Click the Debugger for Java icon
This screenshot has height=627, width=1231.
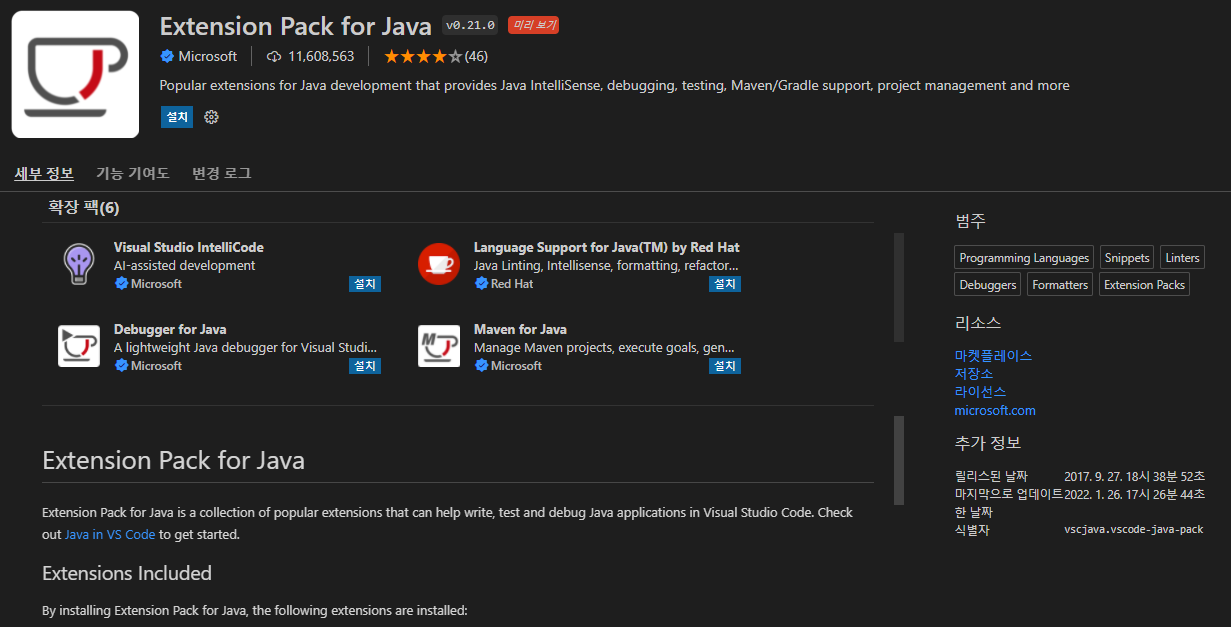78,346
